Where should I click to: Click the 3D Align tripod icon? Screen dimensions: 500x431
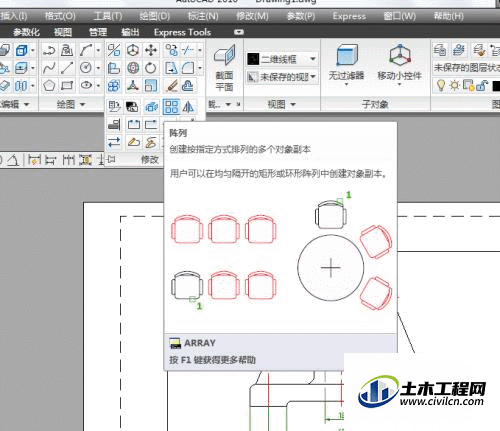[x=133, y=86]
